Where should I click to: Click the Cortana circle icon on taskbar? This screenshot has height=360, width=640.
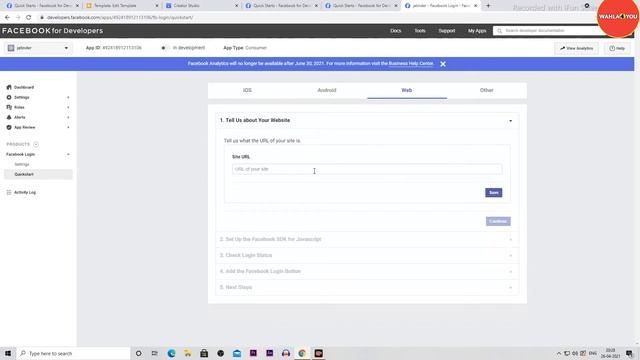coord(139,353)
